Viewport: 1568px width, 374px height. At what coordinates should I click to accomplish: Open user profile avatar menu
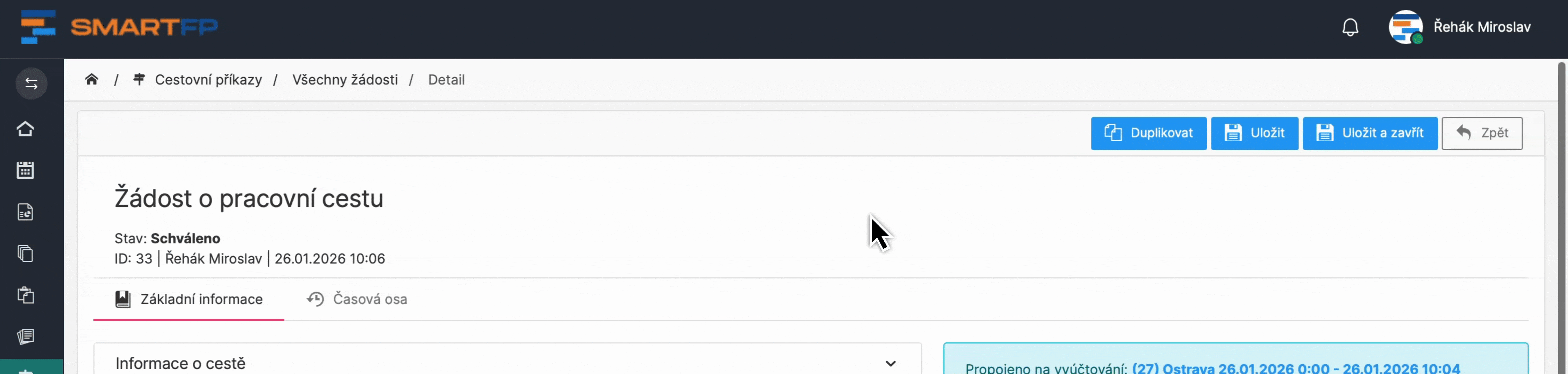[x=1405, y=27]
